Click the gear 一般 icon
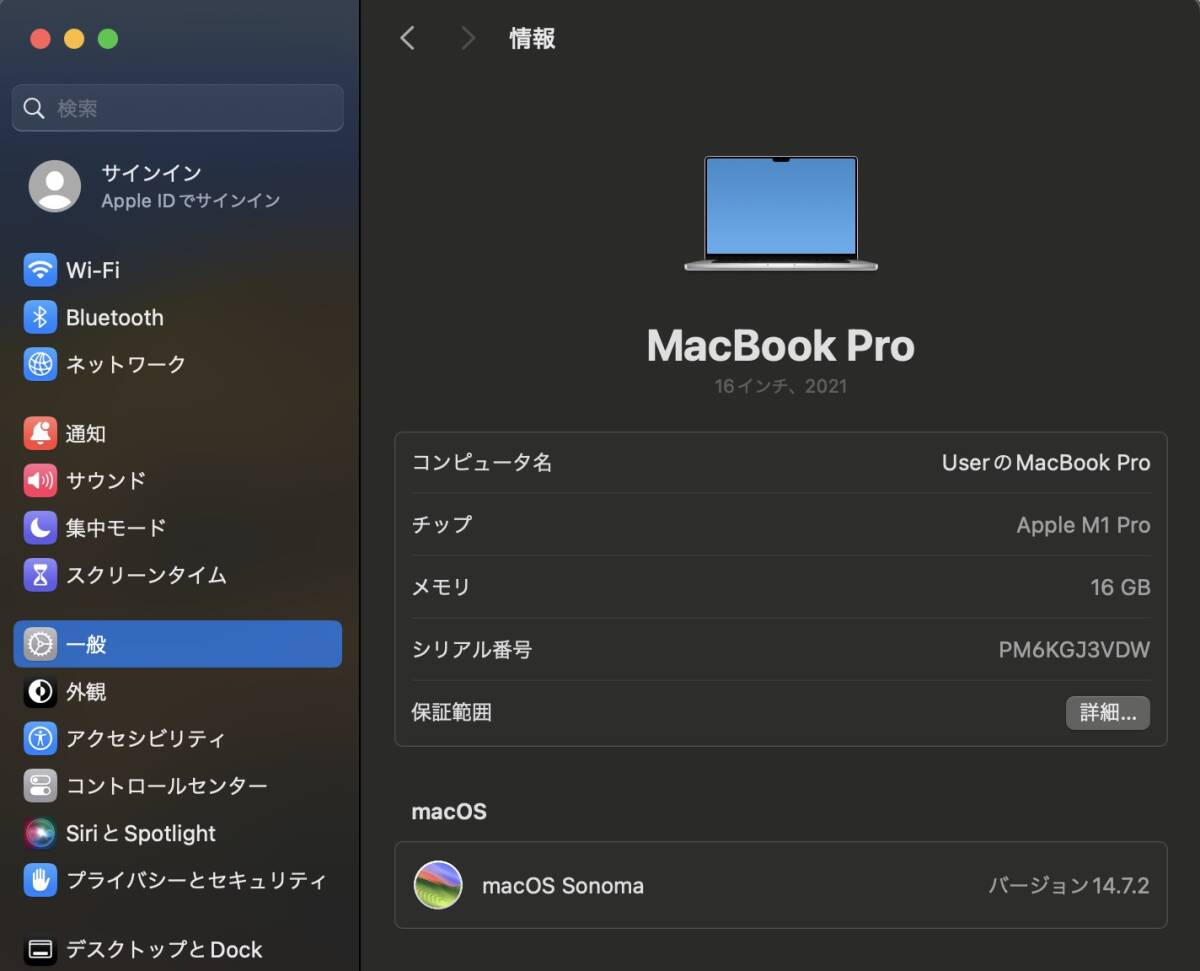The image size is (1200, 971). (40, 644)
